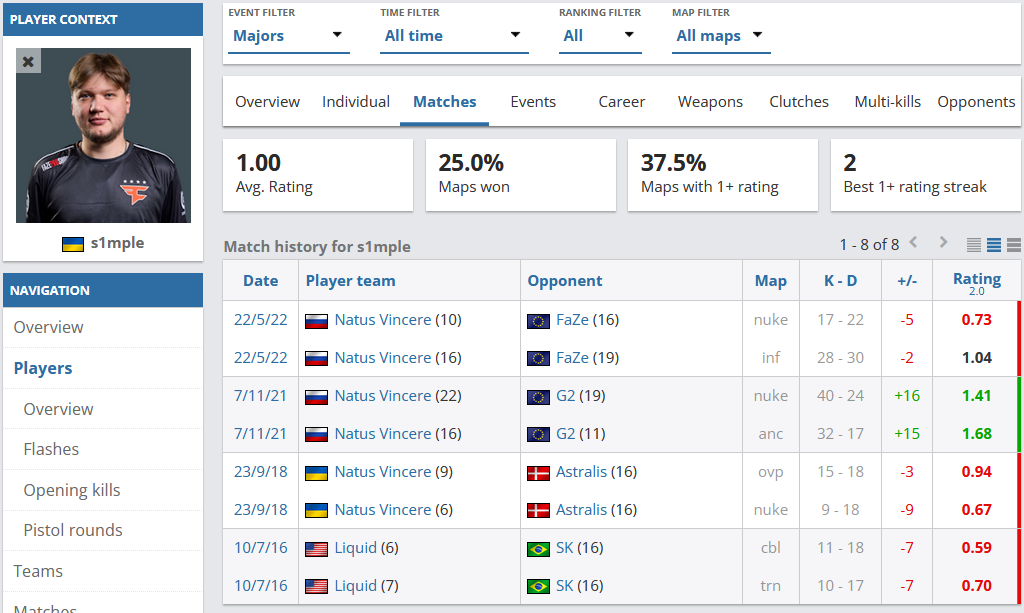Open the Time filter dropdown showing All time
The height and width of the screenshot is (613, 1024).
[x=454, y=36]
